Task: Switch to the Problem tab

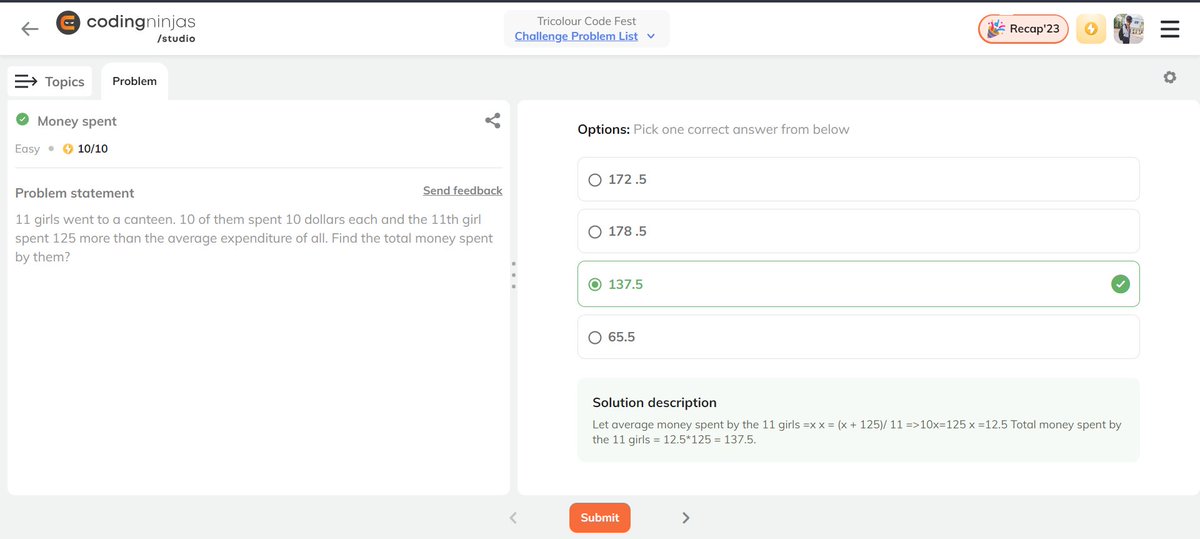Action: click(x=134, y=81)
